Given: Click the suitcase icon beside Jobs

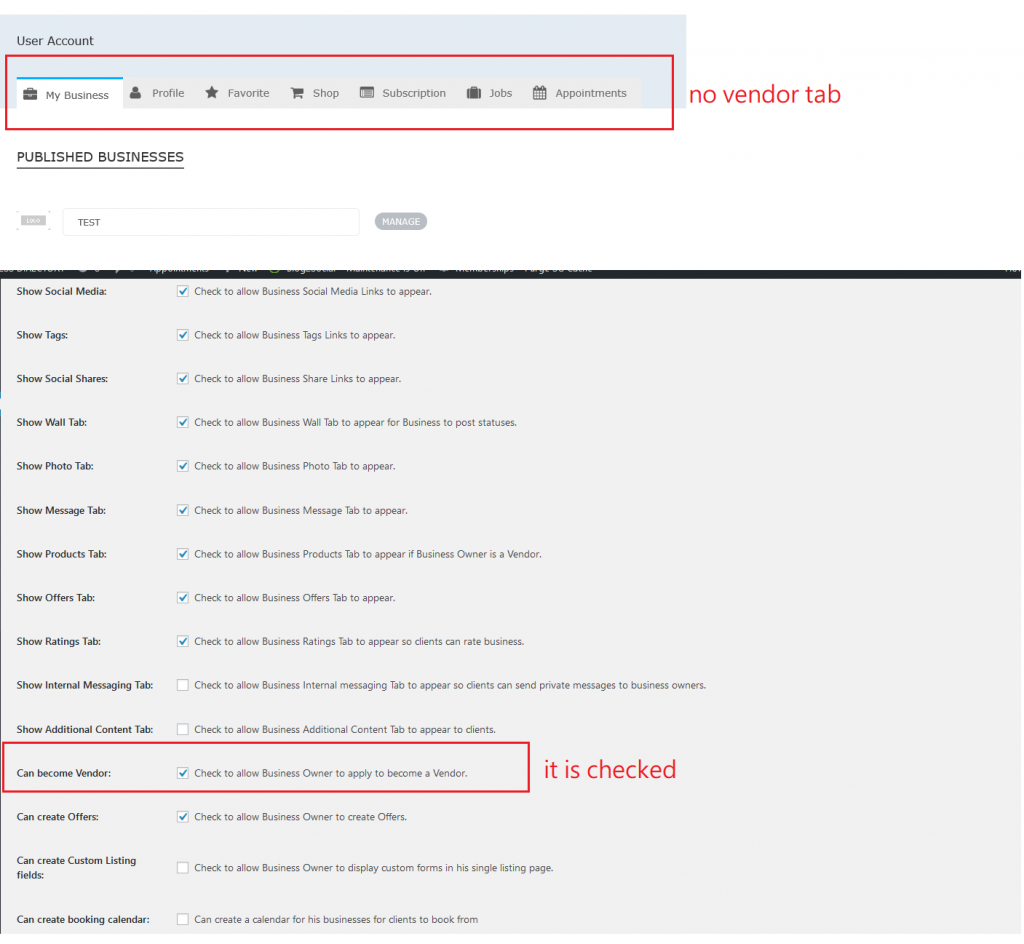Looking at the screenshot, I should coord(474,93).
